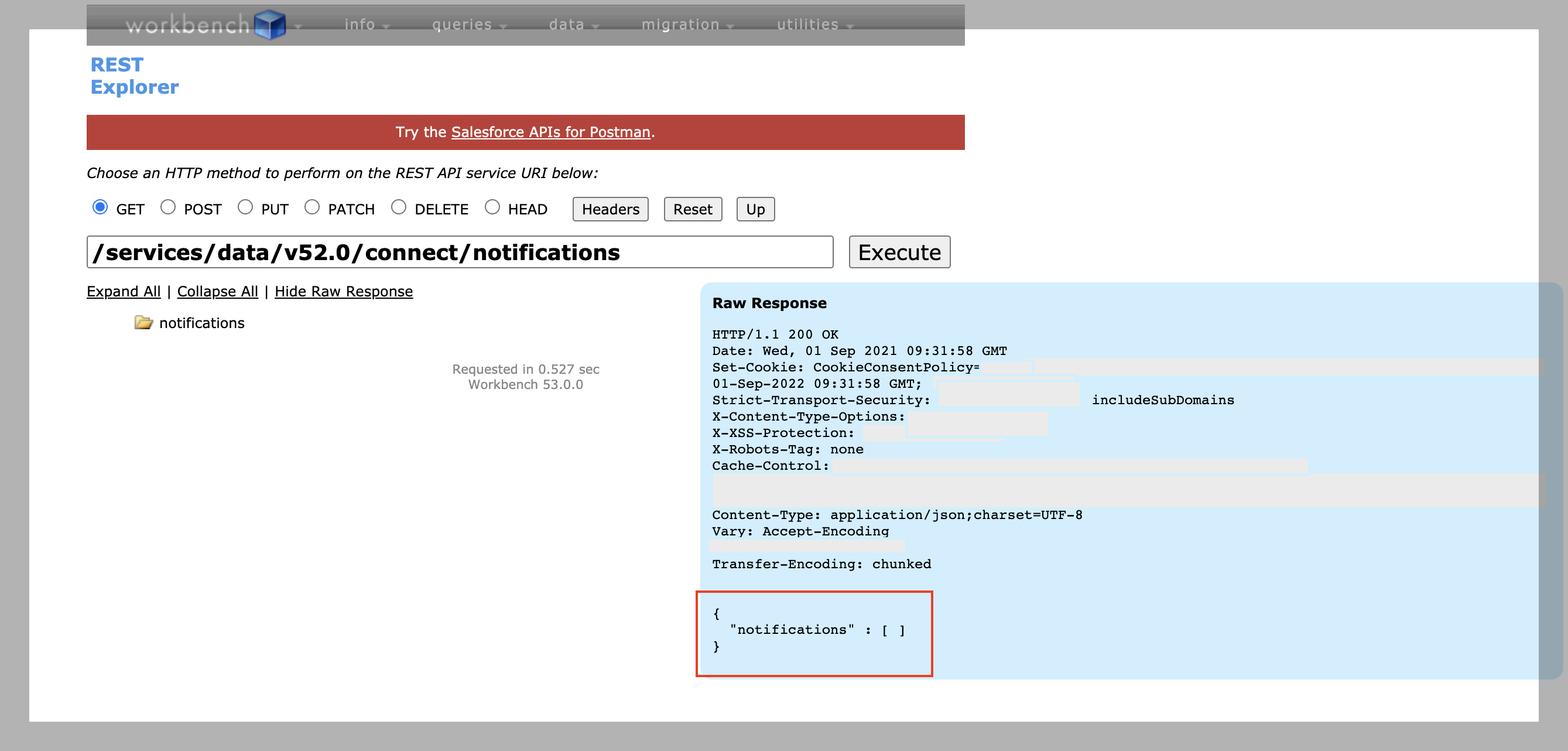Screen dimensions: 1568x751
Task: Select the GET radio button
Action: (101, 207)
